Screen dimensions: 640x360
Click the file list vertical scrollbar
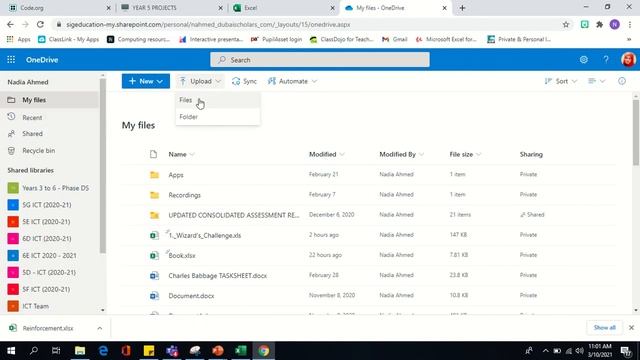pyautogui.click(x=636, y=133)
